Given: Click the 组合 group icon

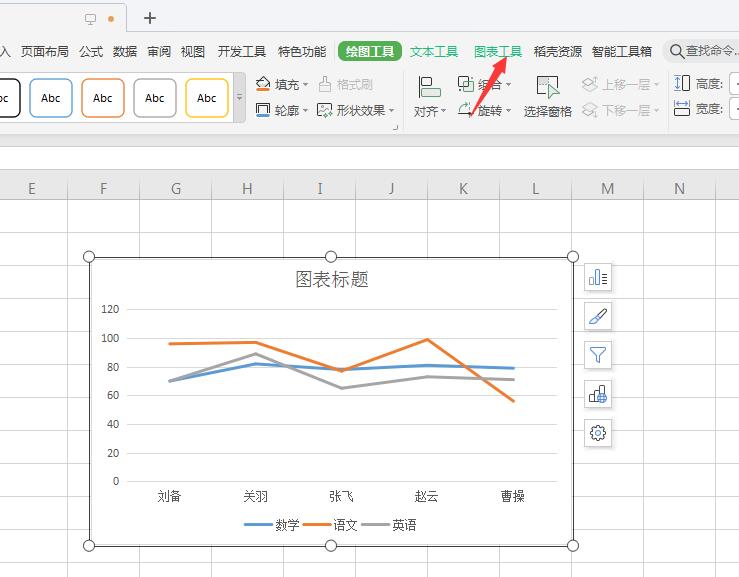Looking at the screenshot, I should point(466,84).
